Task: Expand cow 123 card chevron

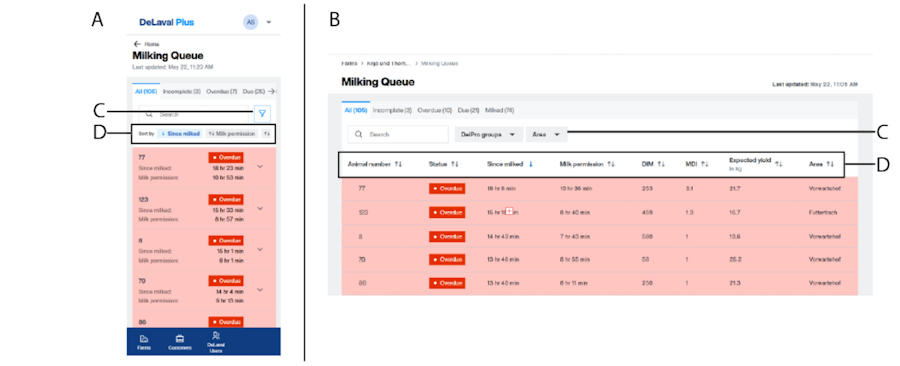Action: coord(260,208)
